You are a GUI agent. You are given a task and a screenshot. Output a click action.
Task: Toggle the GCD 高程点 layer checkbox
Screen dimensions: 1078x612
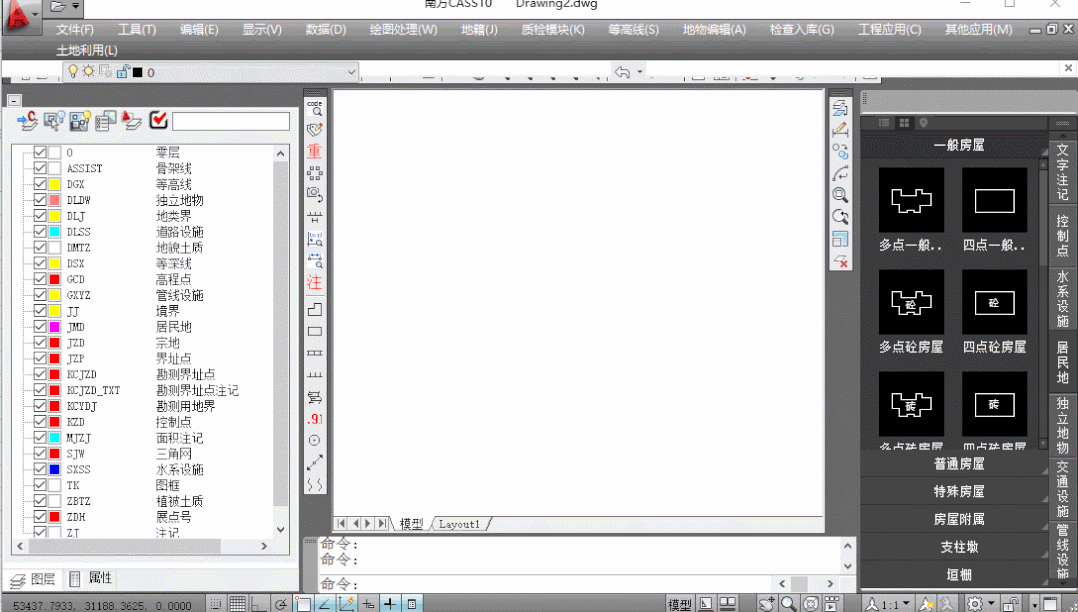[40, 279]
